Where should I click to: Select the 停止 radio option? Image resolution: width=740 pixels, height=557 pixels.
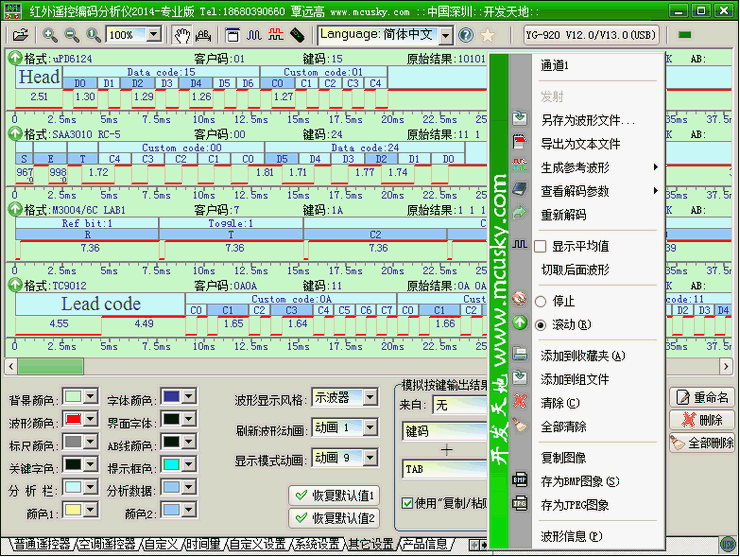coord(541,301)
